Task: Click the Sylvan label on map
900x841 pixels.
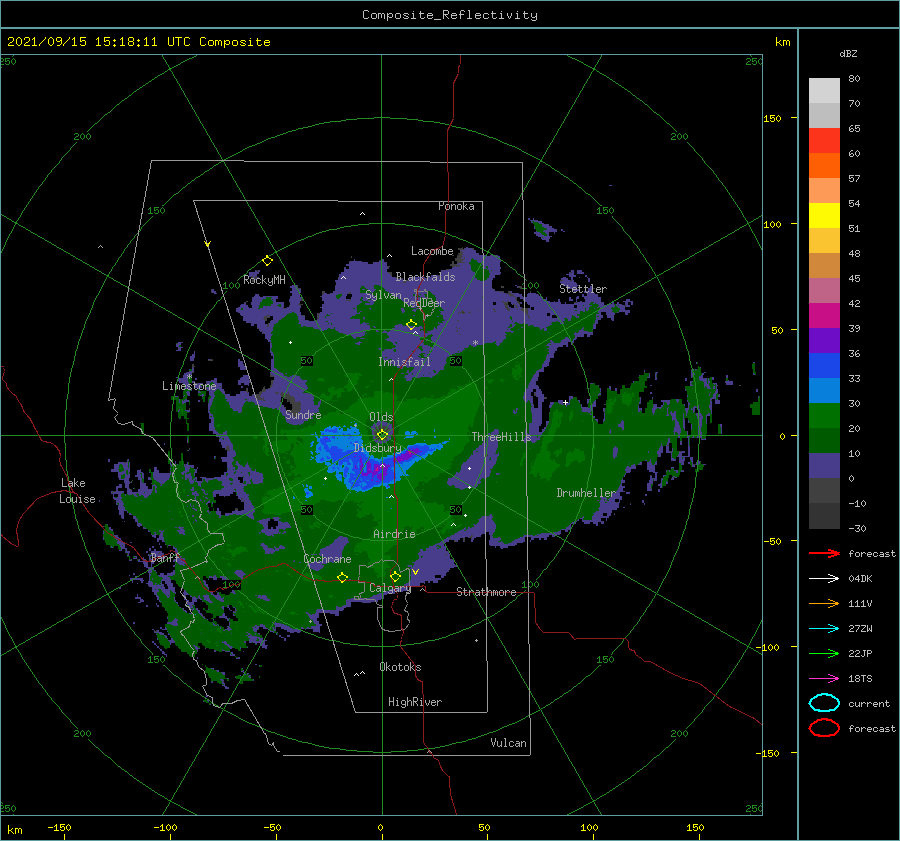Action: click(x=383, y=295)
